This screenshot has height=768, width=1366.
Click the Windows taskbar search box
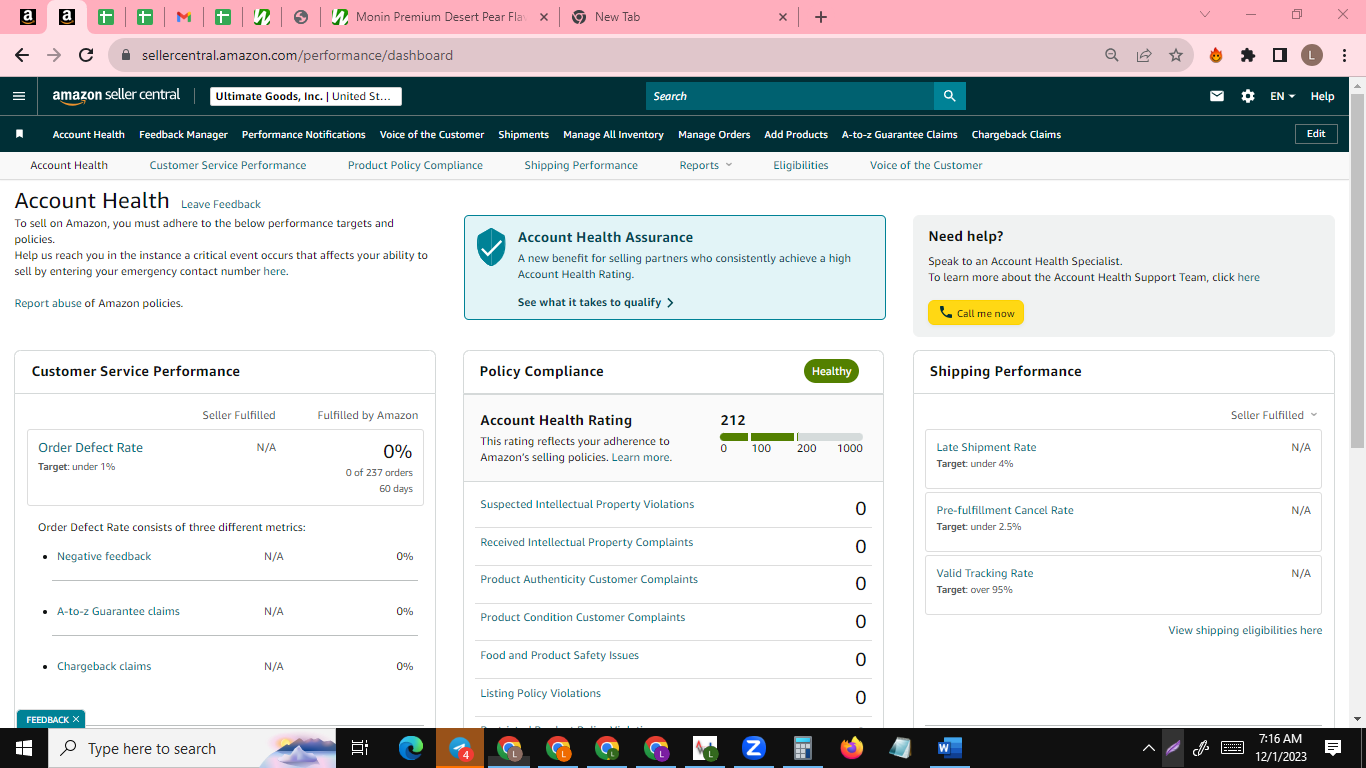(x=192, y=748)
